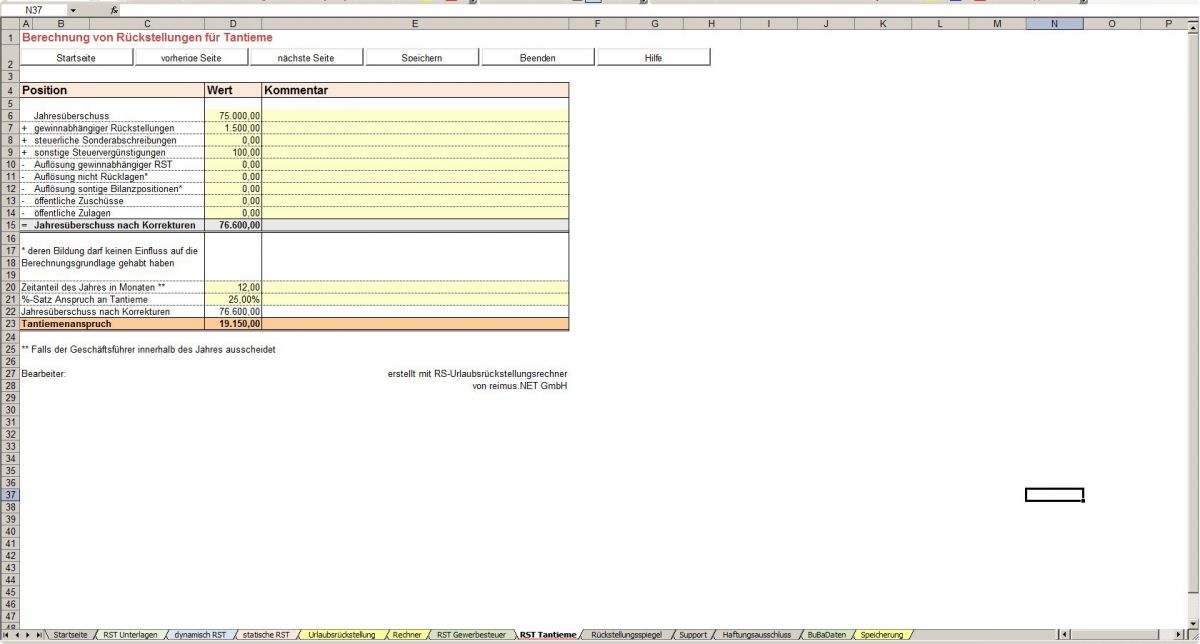This screenshot has height=644, width=1200.
Task: Click the Auflösung nicht Rücklagen* label
Action: click(x=91, y=176)
